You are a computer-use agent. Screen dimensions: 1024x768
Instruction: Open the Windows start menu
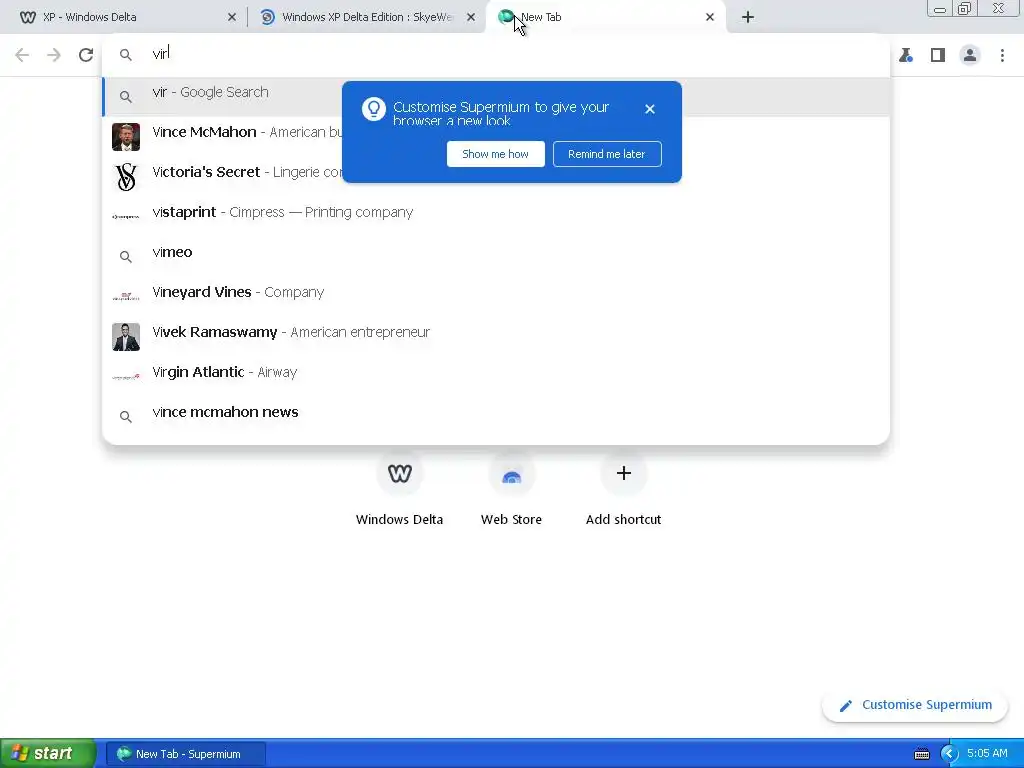pyautogui.click(x=48, y=753)
